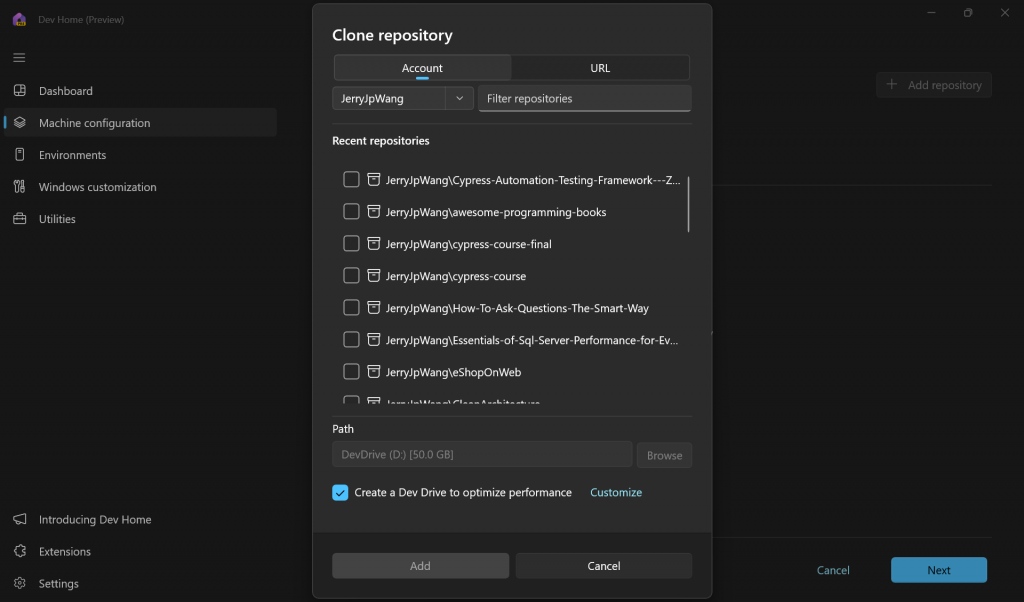The width and height of the screenshot is (1024, 602).
Task: Click the repository list scrollbar
Action: [688, 204]
